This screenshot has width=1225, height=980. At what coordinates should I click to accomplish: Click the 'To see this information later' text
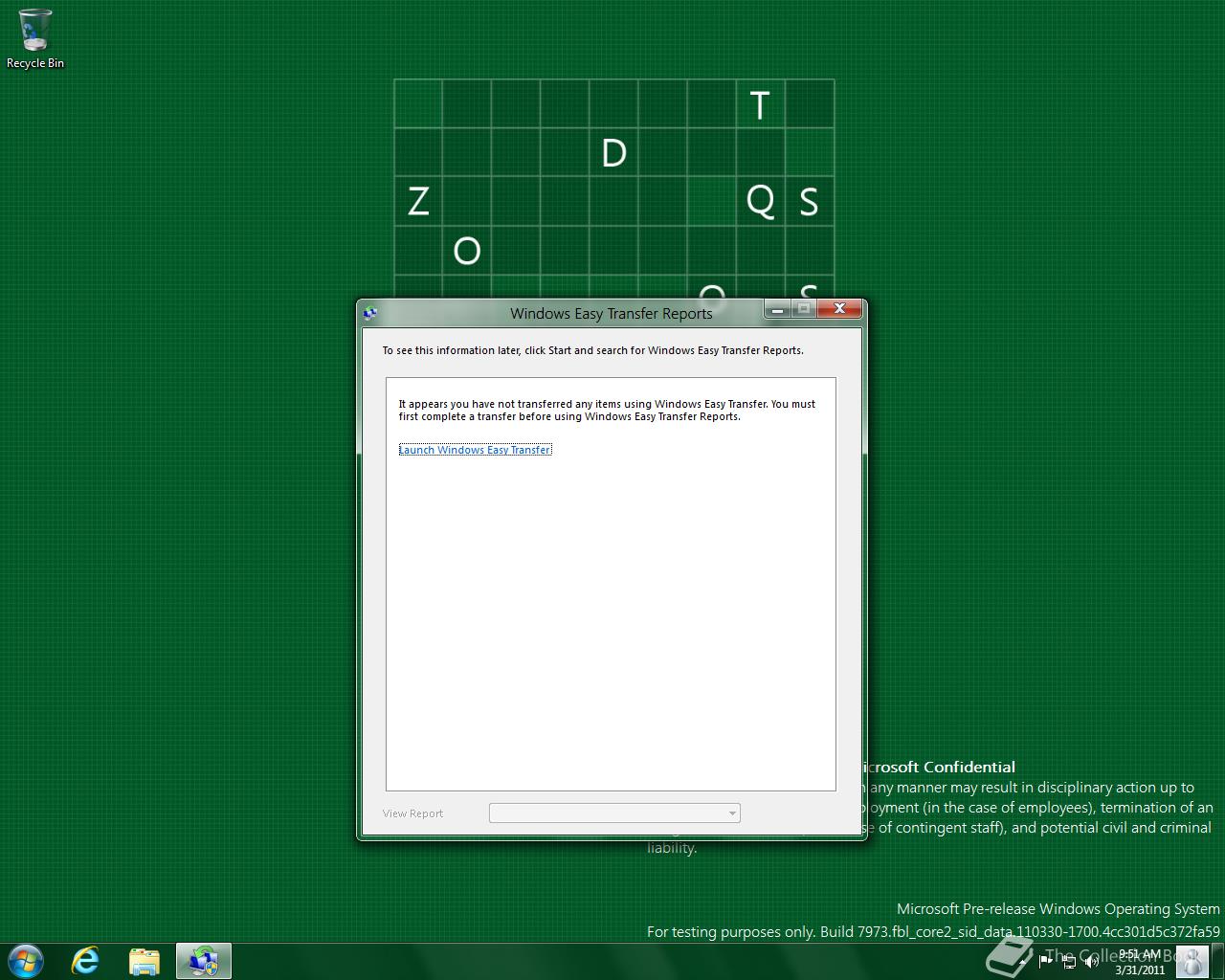(593, 350)
